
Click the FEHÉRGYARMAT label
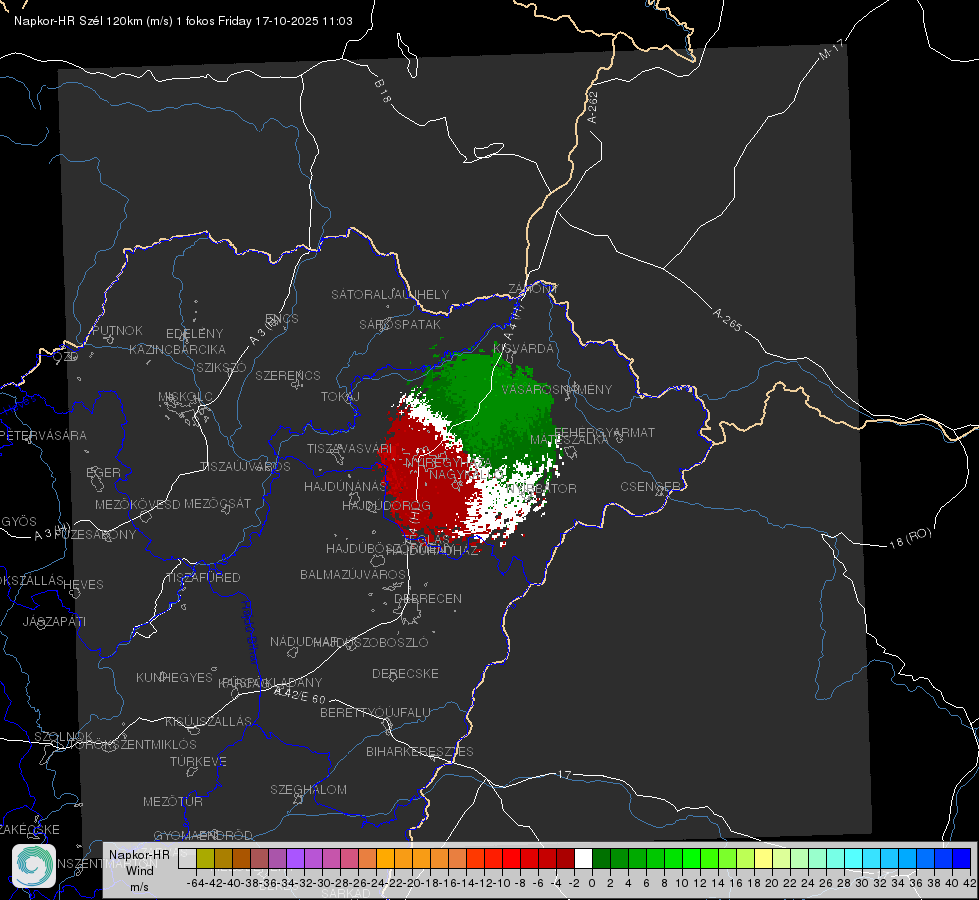[604, 432]
